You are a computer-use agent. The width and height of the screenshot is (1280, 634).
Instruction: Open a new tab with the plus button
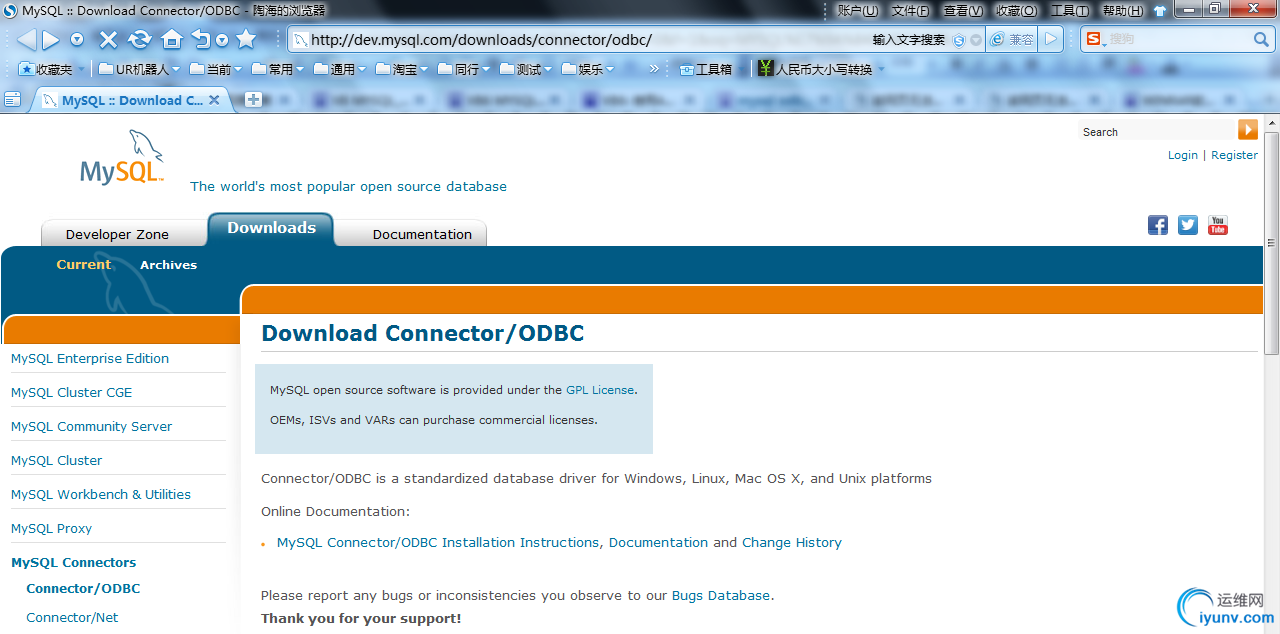coord(253,100)
